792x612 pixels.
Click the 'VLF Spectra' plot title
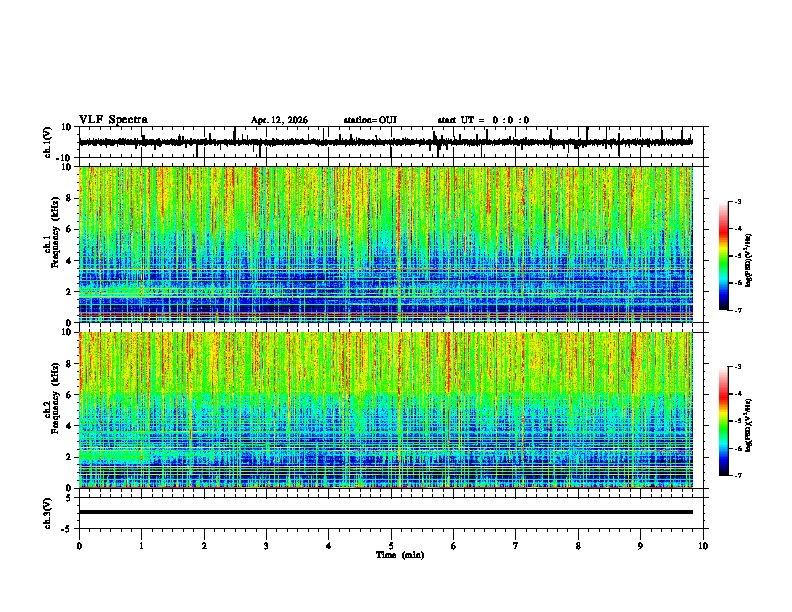click(x=113, y=120)
